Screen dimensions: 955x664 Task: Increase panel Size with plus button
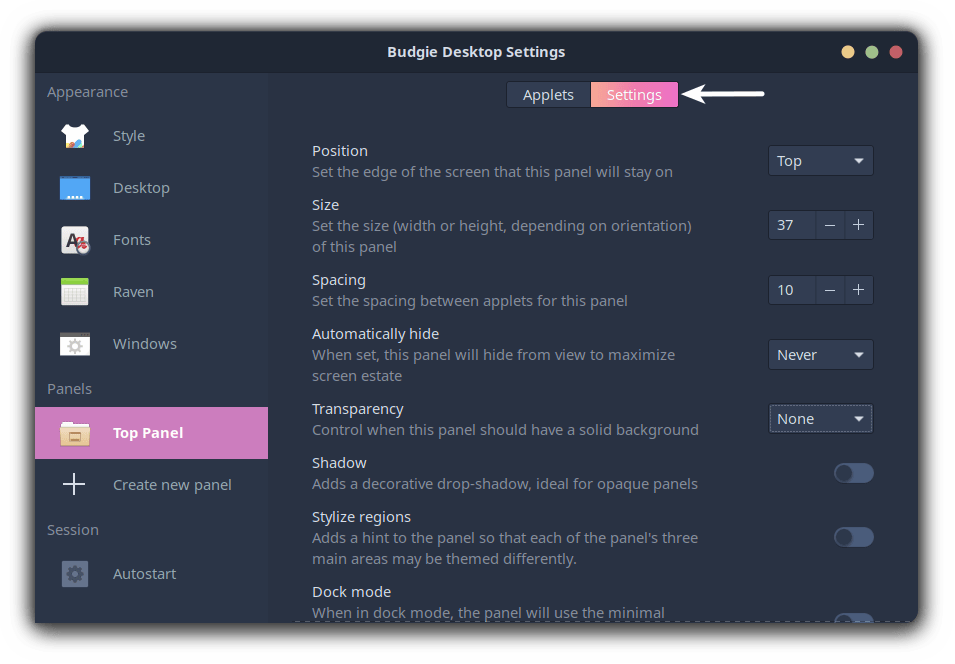858,225
